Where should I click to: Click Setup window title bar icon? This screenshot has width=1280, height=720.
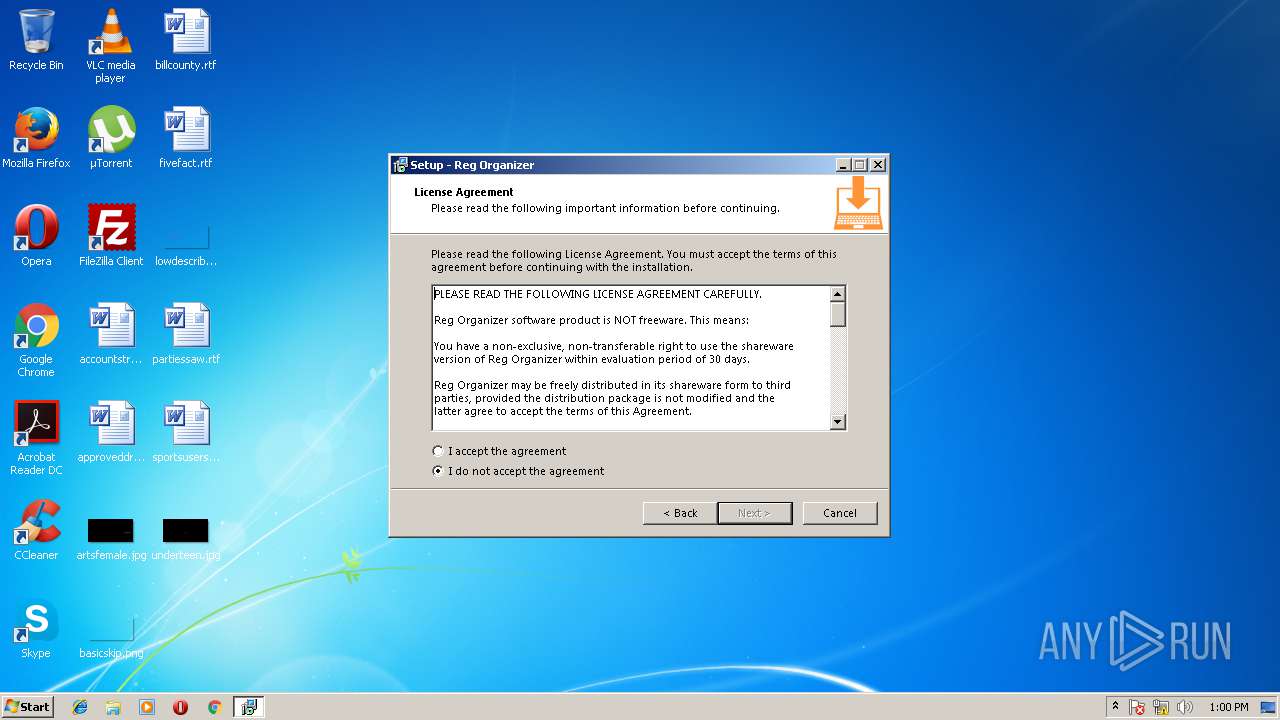(x=400, y=165)
